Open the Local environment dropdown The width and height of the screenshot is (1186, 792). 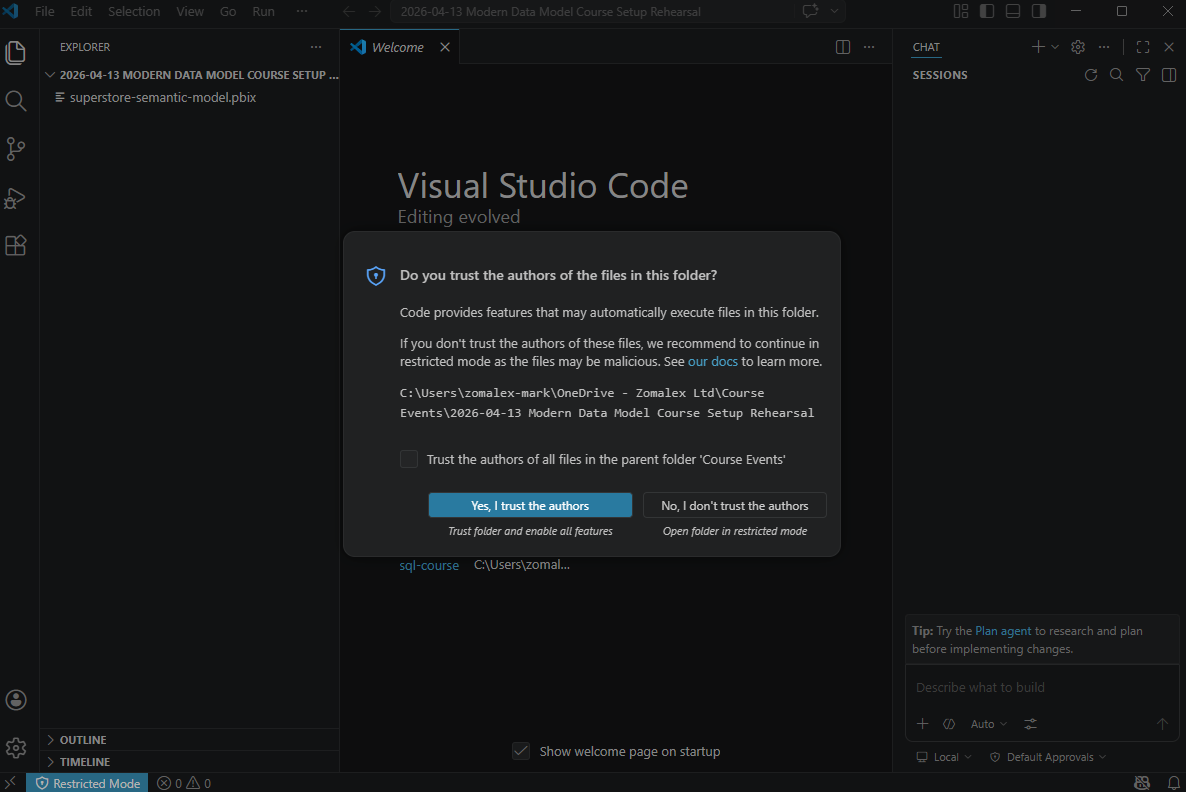(x=941, y=757)
